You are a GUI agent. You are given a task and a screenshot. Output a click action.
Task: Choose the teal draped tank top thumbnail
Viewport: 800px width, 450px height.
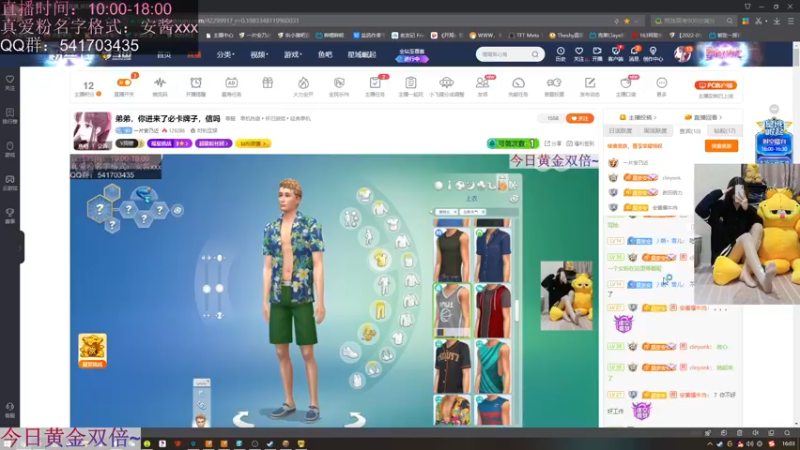click(x=493, y=366)
